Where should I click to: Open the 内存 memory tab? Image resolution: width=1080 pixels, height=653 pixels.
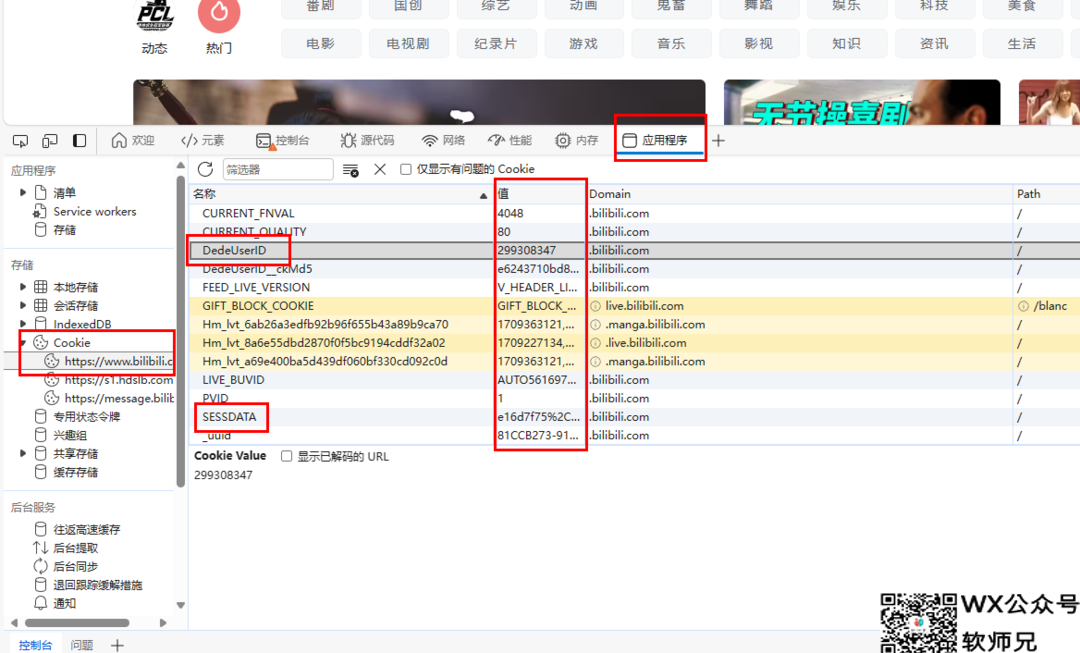[x=577, y=141]
